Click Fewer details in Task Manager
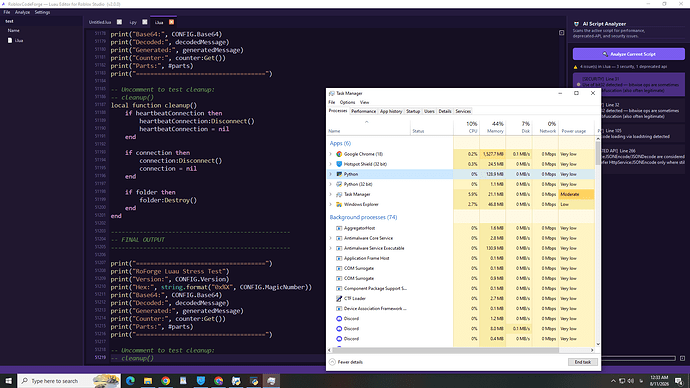 point(346,362)
